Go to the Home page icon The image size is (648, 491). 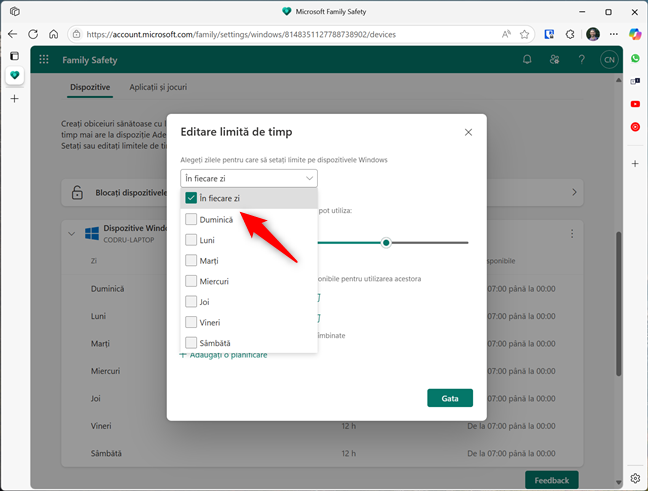(x=53, y=34)
